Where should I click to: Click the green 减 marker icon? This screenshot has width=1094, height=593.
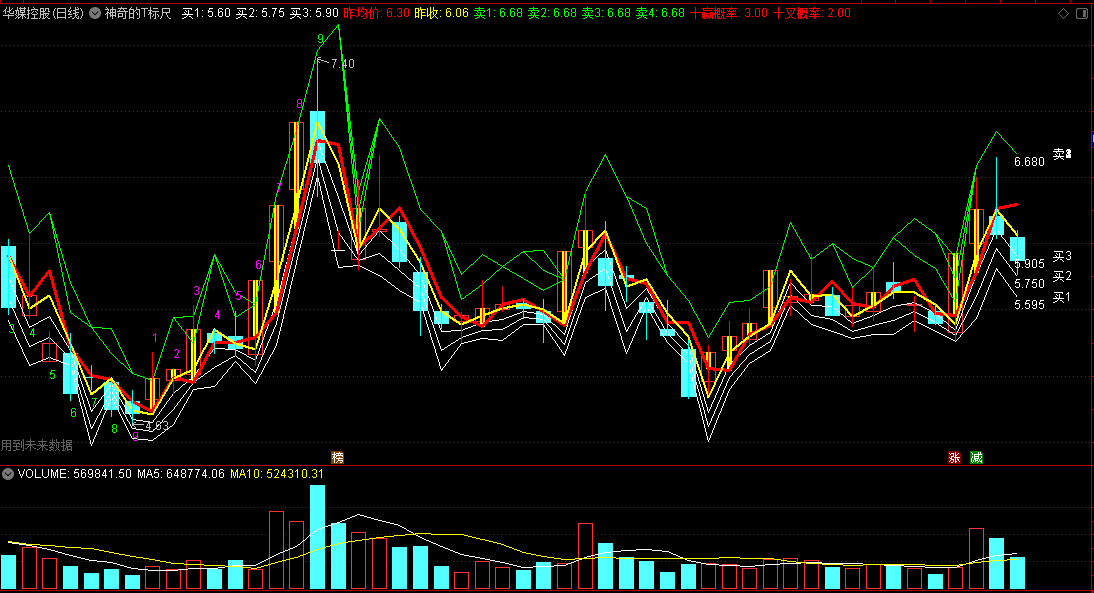[976, 458]
